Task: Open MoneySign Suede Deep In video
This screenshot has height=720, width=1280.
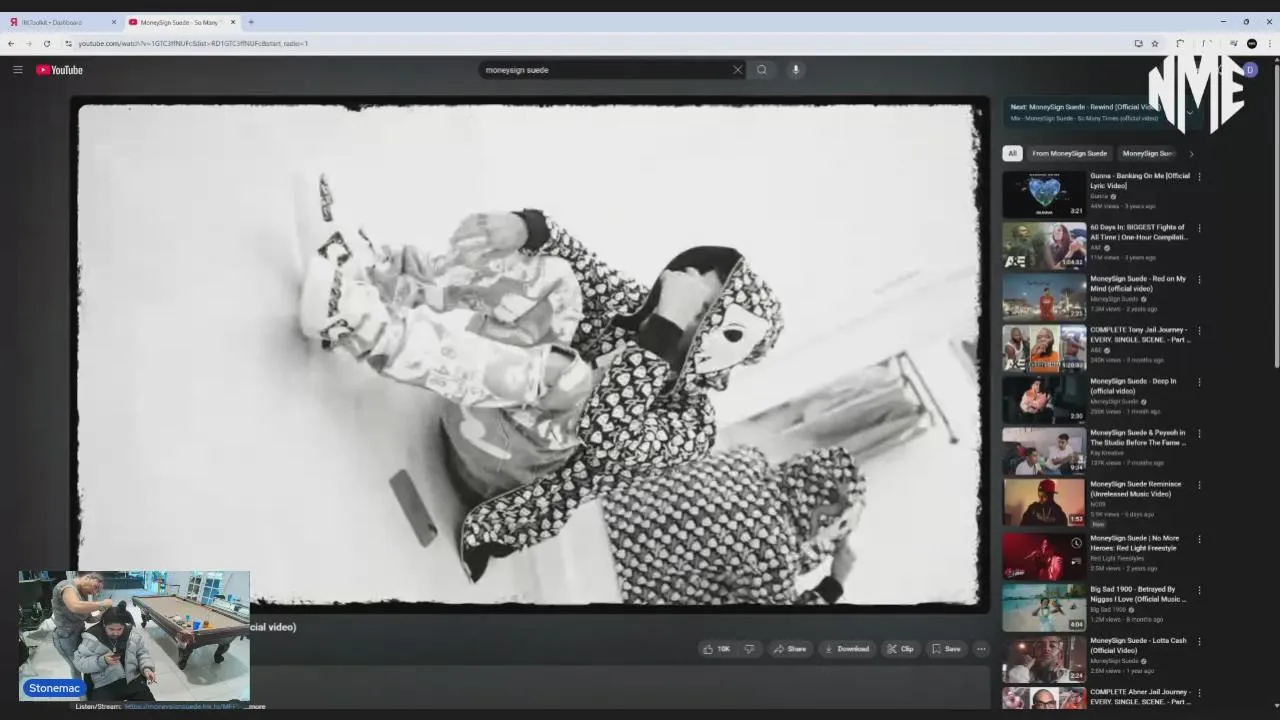Action: click(x=1044, y=399)
